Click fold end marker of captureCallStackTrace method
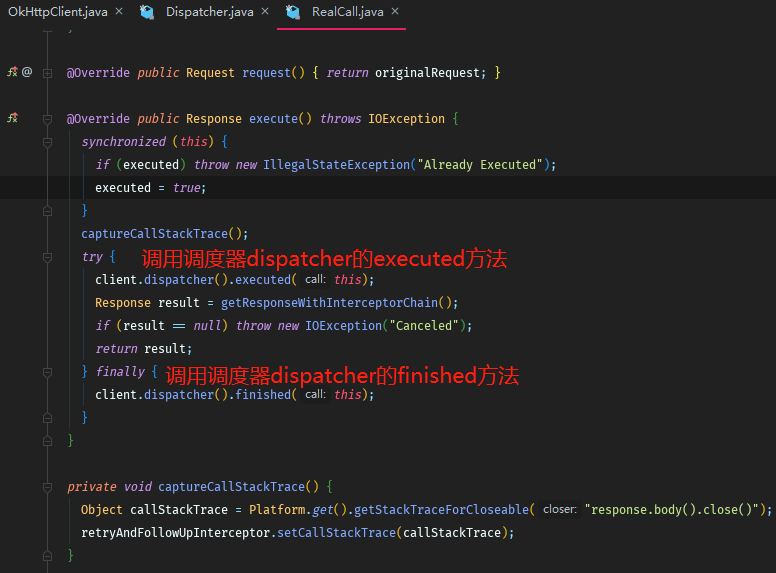 coord(48,556)
